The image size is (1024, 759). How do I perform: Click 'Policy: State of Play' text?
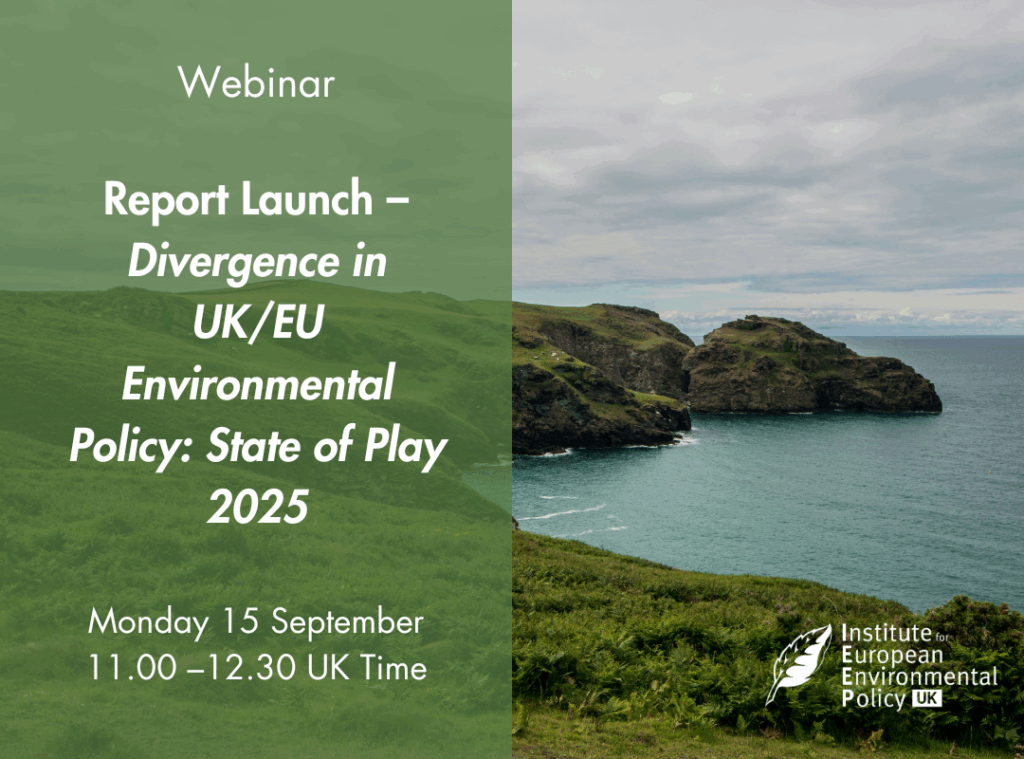(x=256, y=449)
